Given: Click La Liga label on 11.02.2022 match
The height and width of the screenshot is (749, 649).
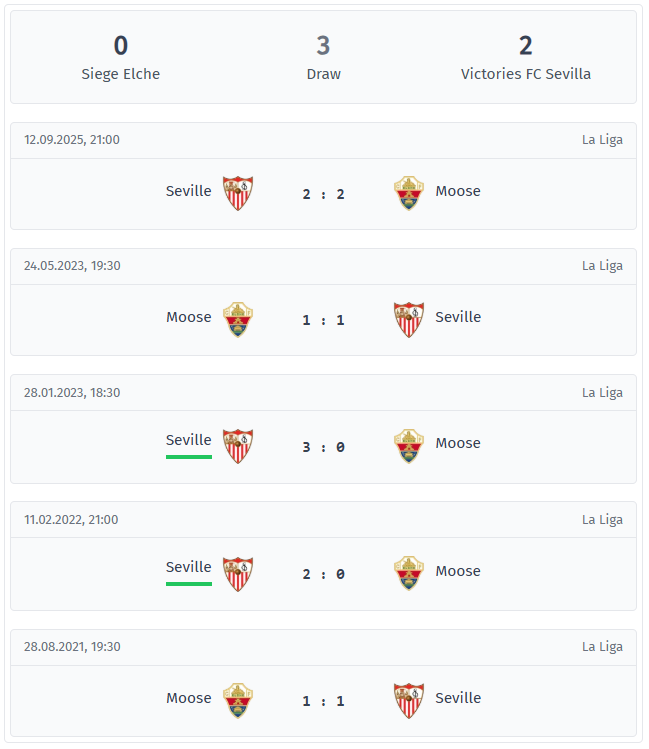Looking at the screenshot, I should tap(602, 520).
